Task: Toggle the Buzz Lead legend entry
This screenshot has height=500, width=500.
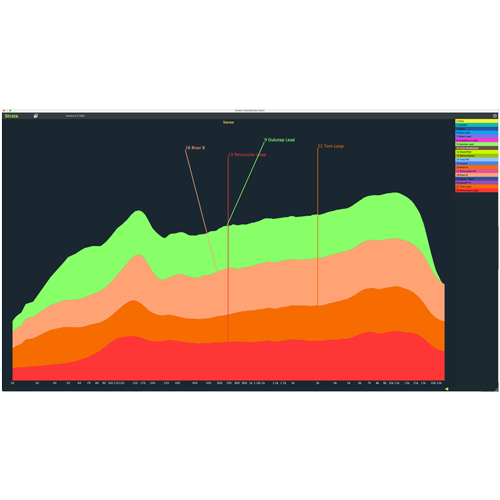Action: click(x=477, y=133)
